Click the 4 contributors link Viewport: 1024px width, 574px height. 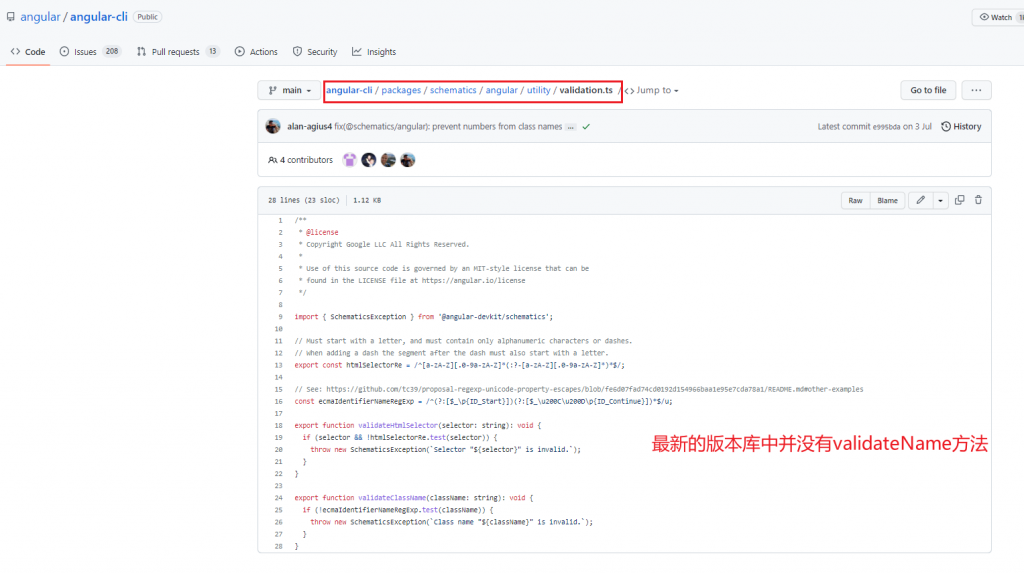click(300, 160)
